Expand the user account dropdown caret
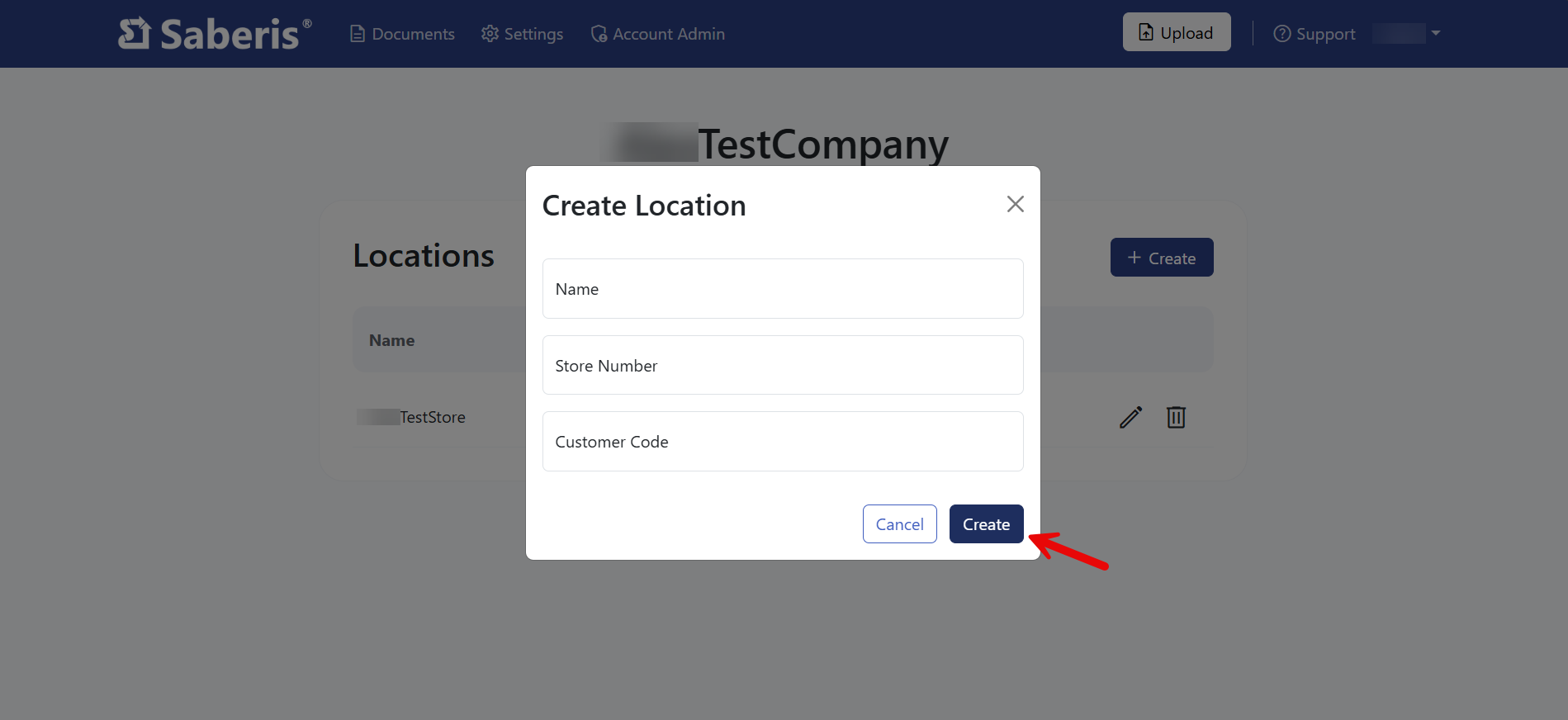 pos(1435,33)
